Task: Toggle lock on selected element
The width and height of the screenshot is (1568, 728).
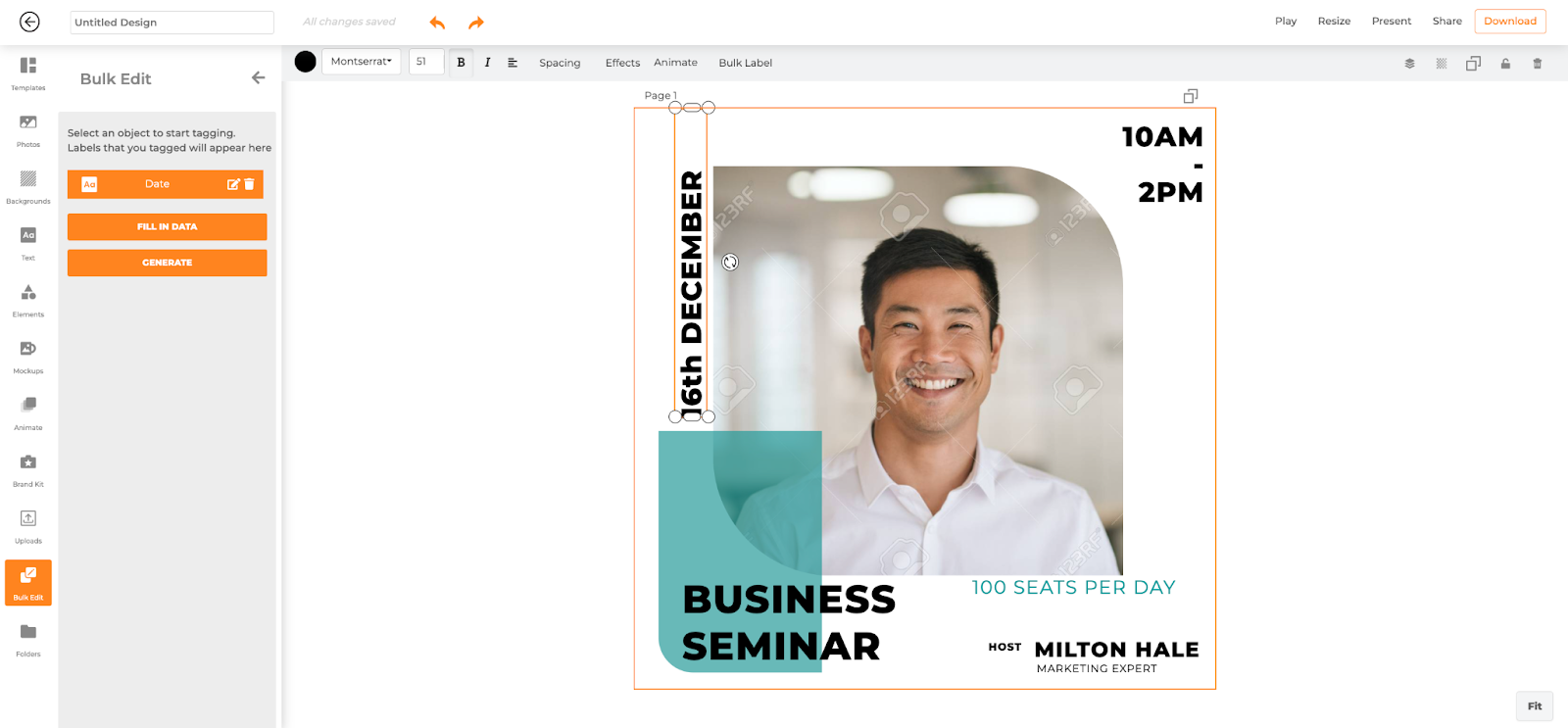Action: pyautogui.click(x=1505, y=64)
